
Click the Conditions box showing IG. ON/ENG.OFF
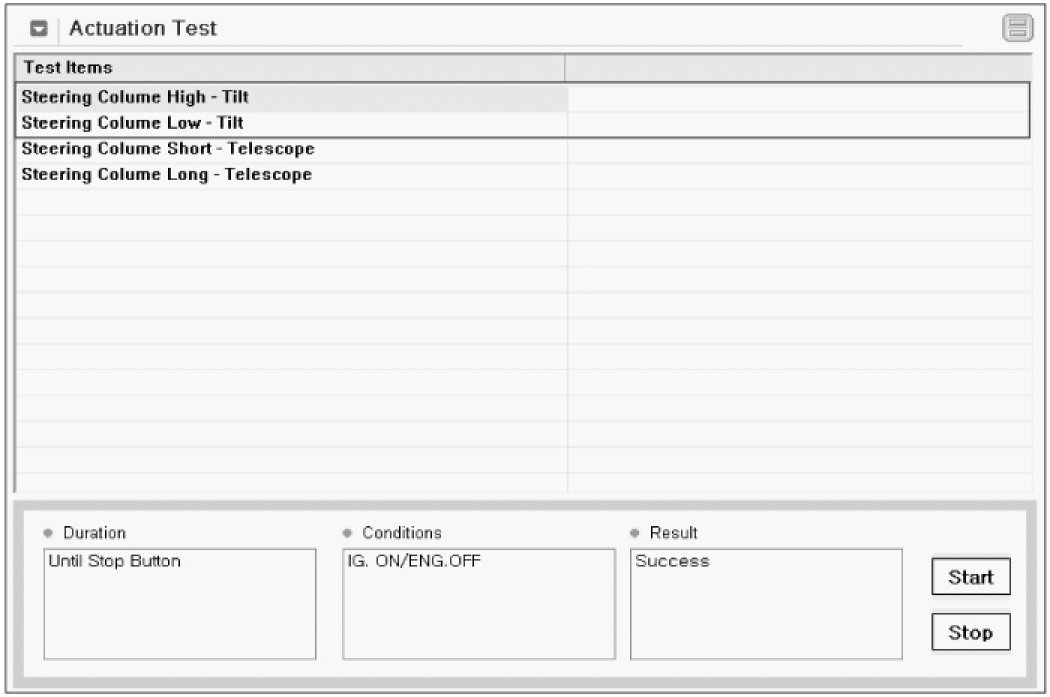[478, 603]
